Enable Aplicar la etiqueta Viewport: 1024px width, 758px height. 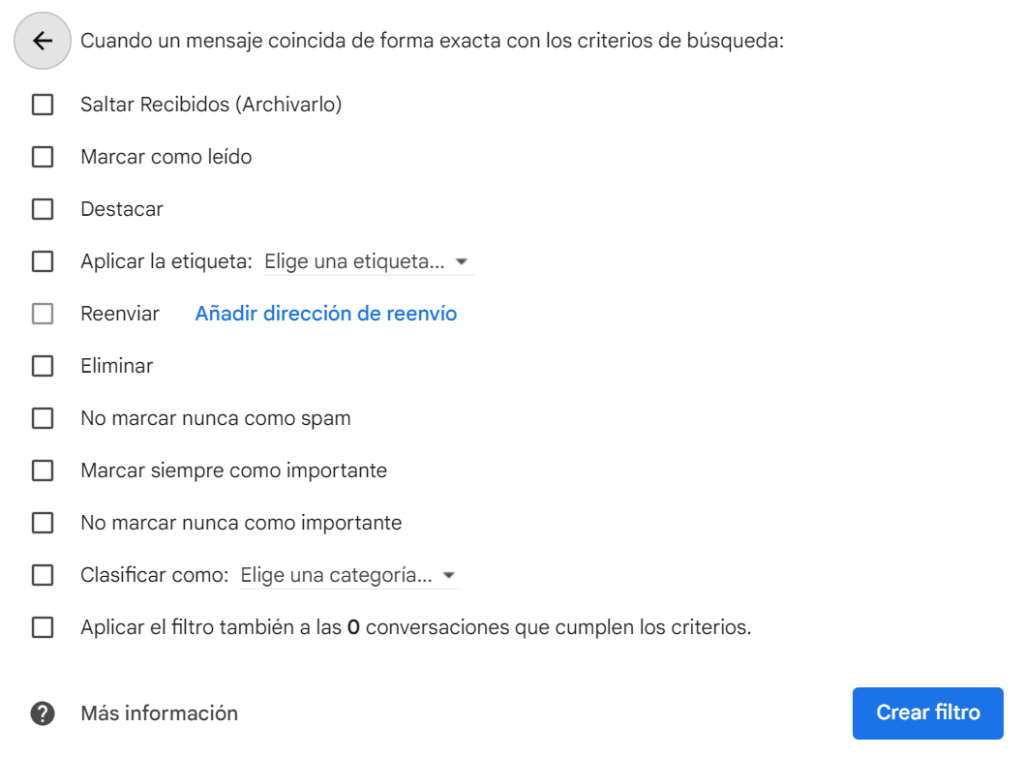42,261
